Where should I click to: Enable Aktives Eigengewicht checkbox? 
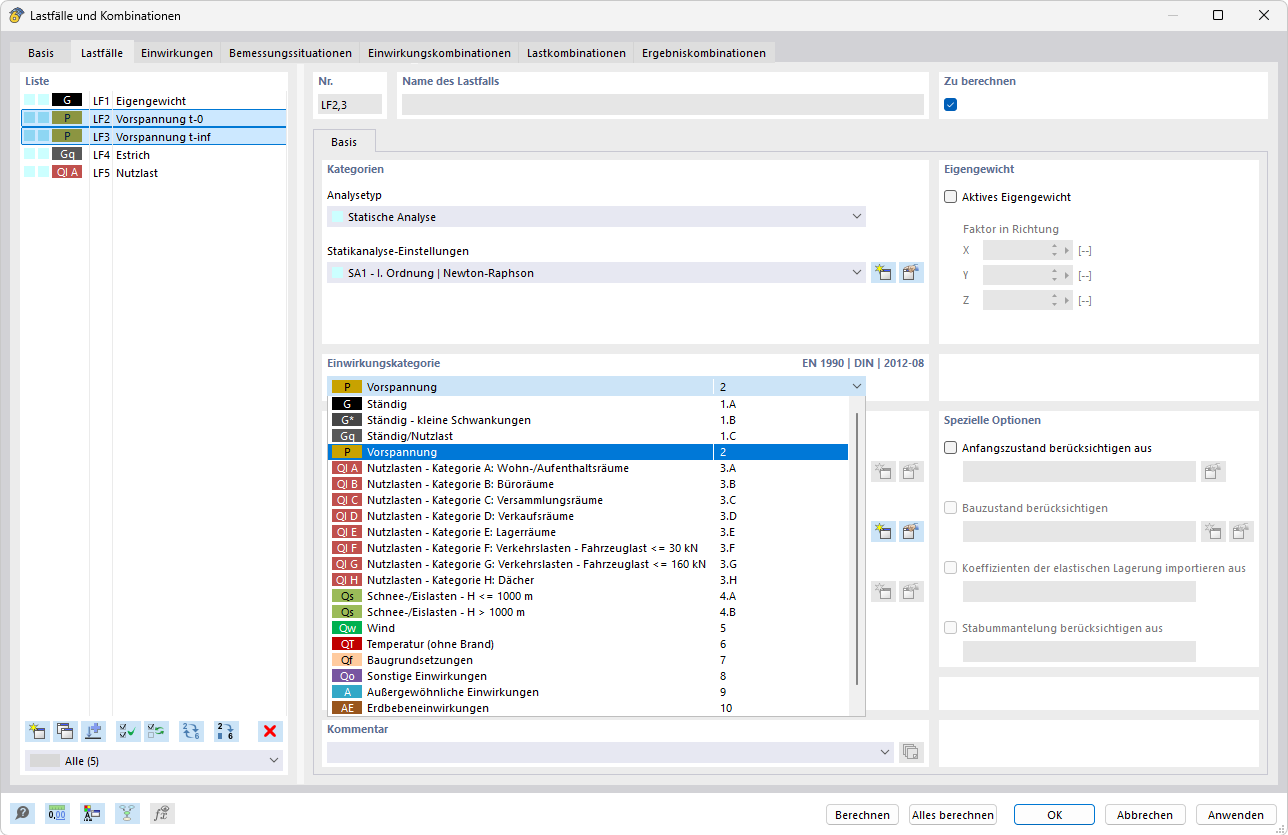(951, 197)
